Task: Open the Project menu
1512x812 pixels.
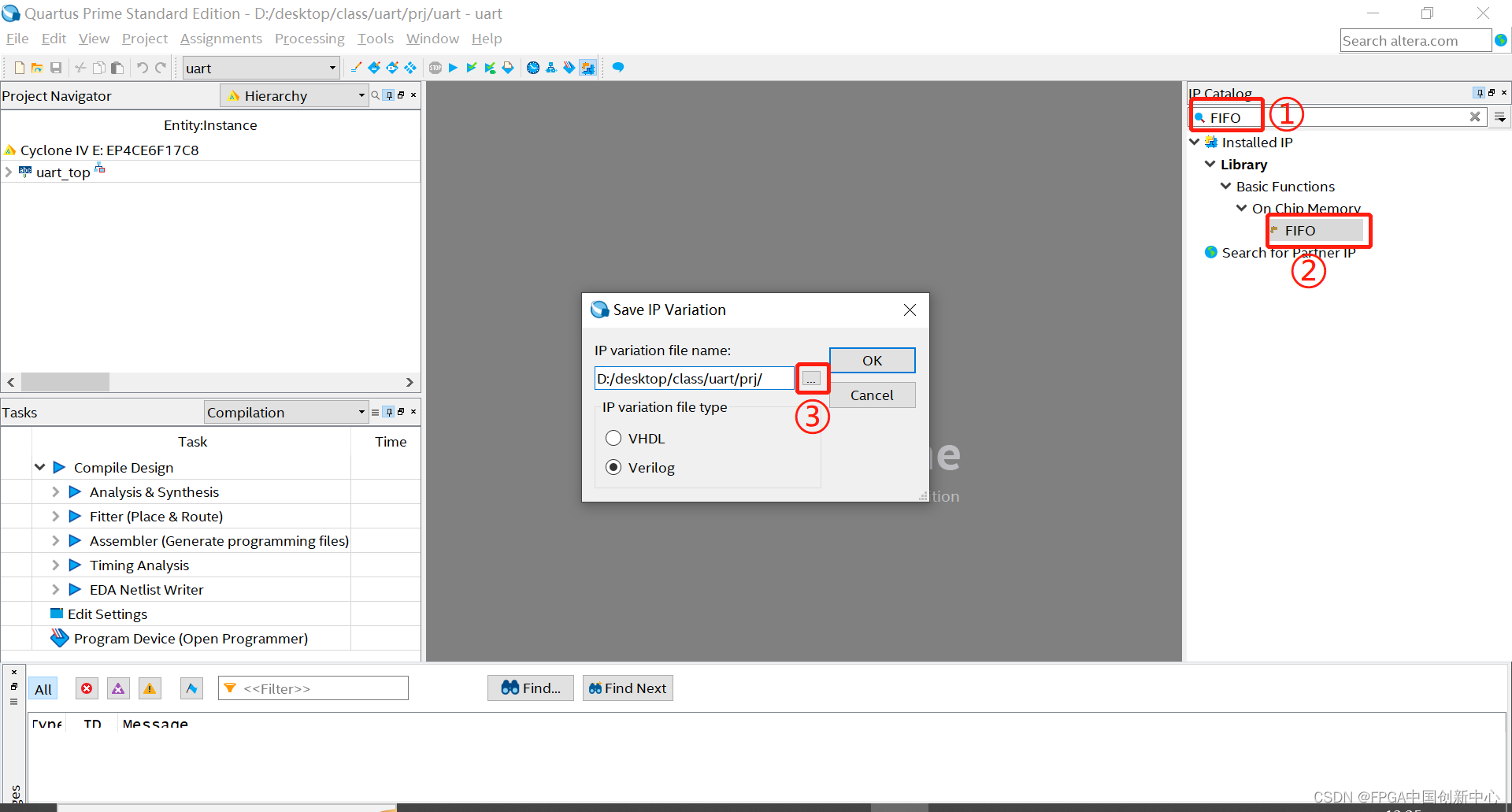Action: tap(145, 39)
